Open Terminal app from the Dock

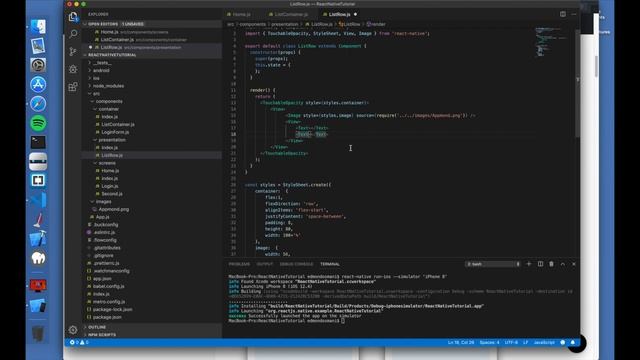tap(38, 142)
